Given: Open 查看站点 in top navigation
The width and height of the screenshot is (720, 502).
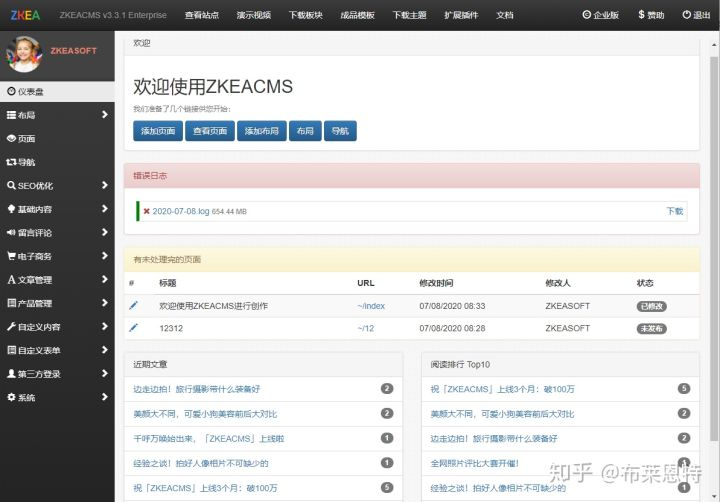Looking at the screenshot, I should [x=202, y=15].
